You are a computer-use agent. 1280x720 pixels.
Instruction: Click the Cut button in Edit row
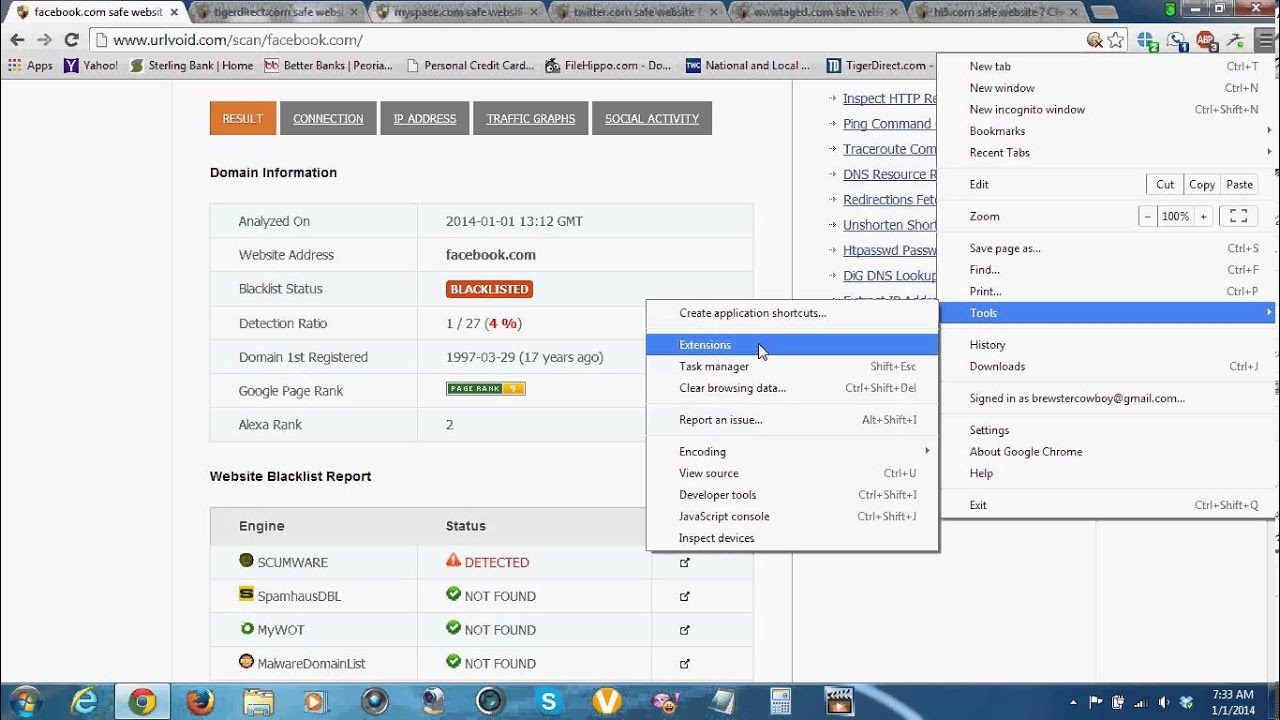click(1165, 184)
